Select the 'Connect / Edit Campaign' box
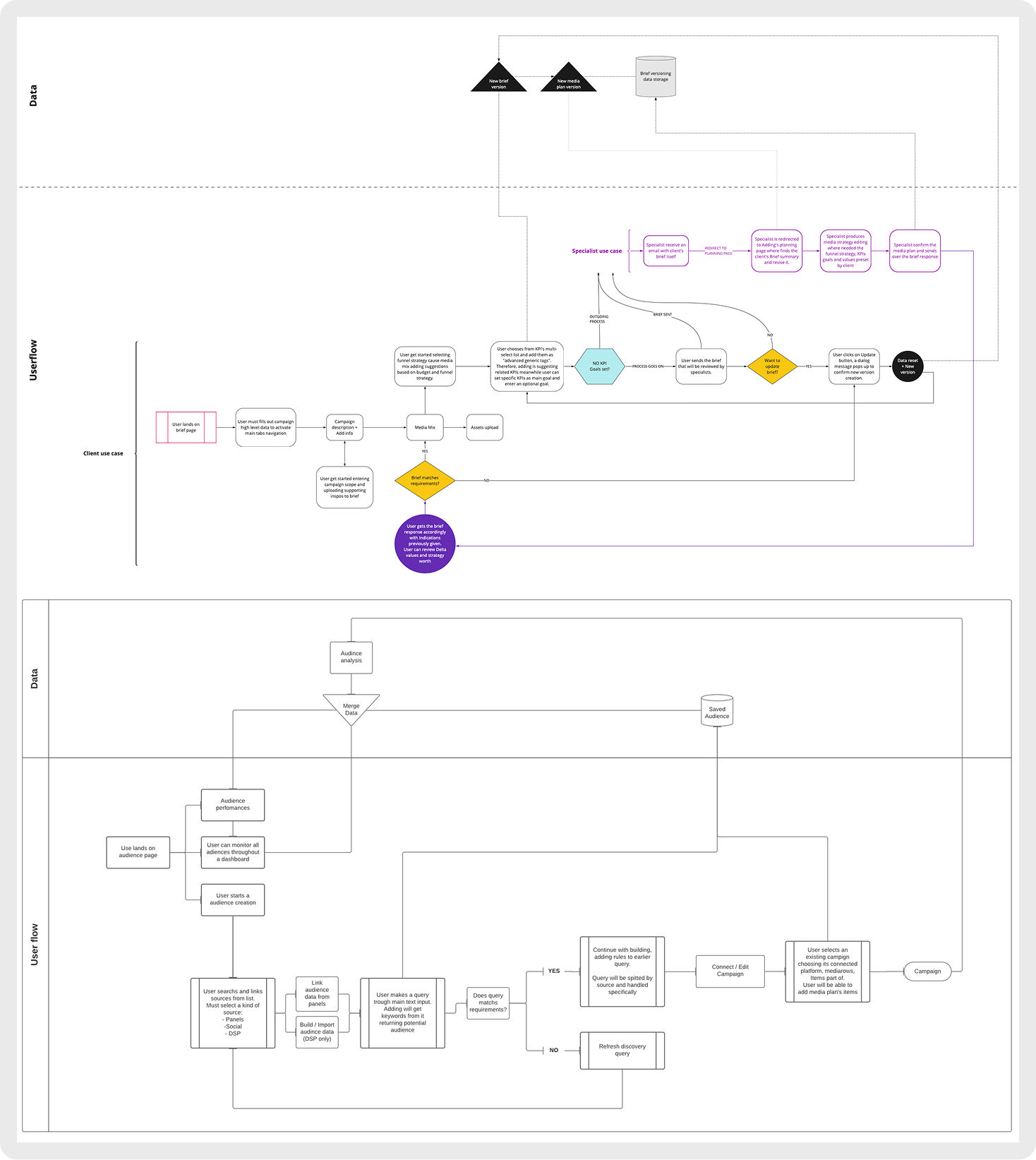 (730, 971)
